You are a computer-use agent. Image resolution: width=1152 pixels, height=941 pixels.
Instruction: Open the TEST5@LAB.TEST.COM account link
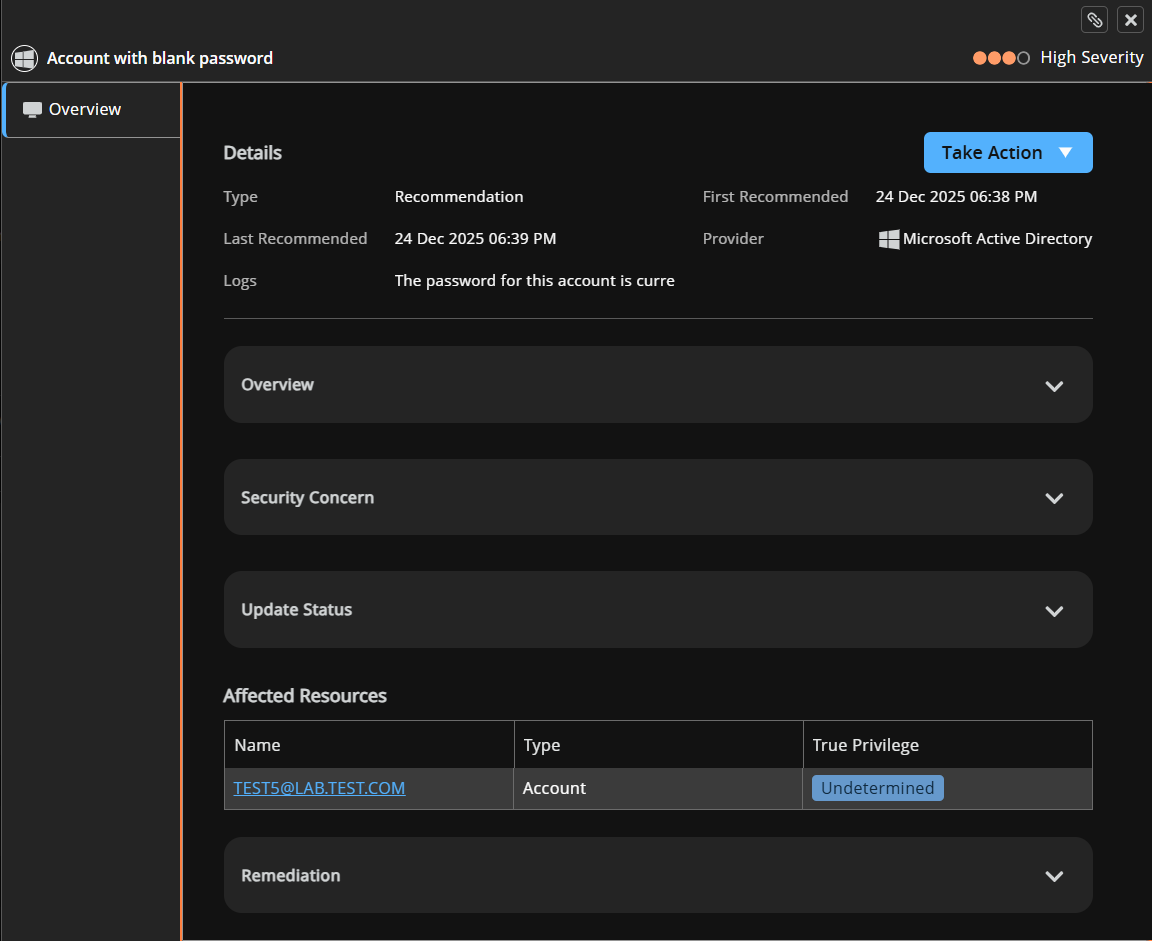click(318, 788)
